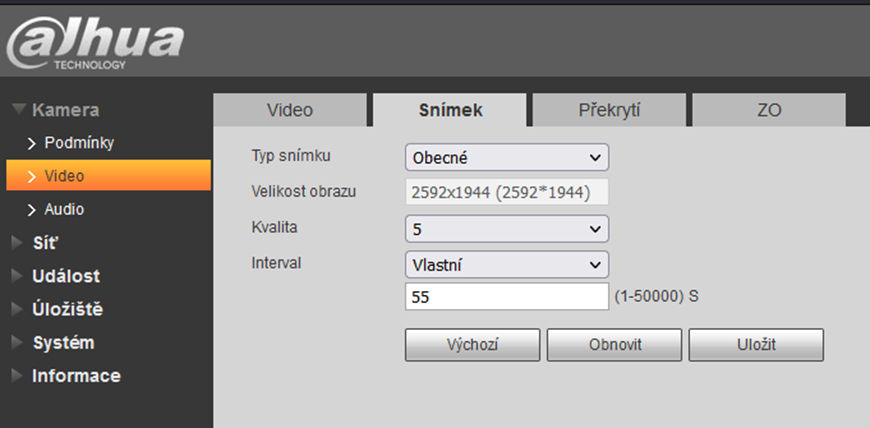Open the Interval dropdown
870x428 pixels.
507,265
